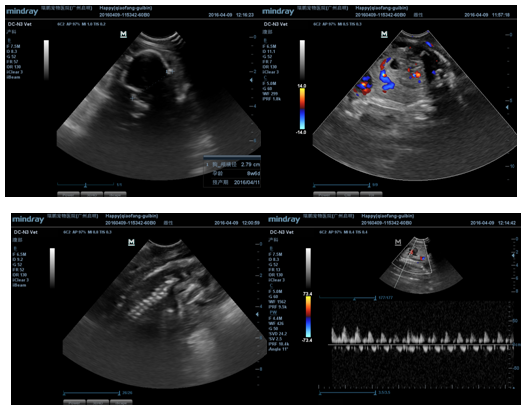Click the focus arrow beside the 11:57:18 depth scale
The image size is (521, 407).
tap(507, 107)
